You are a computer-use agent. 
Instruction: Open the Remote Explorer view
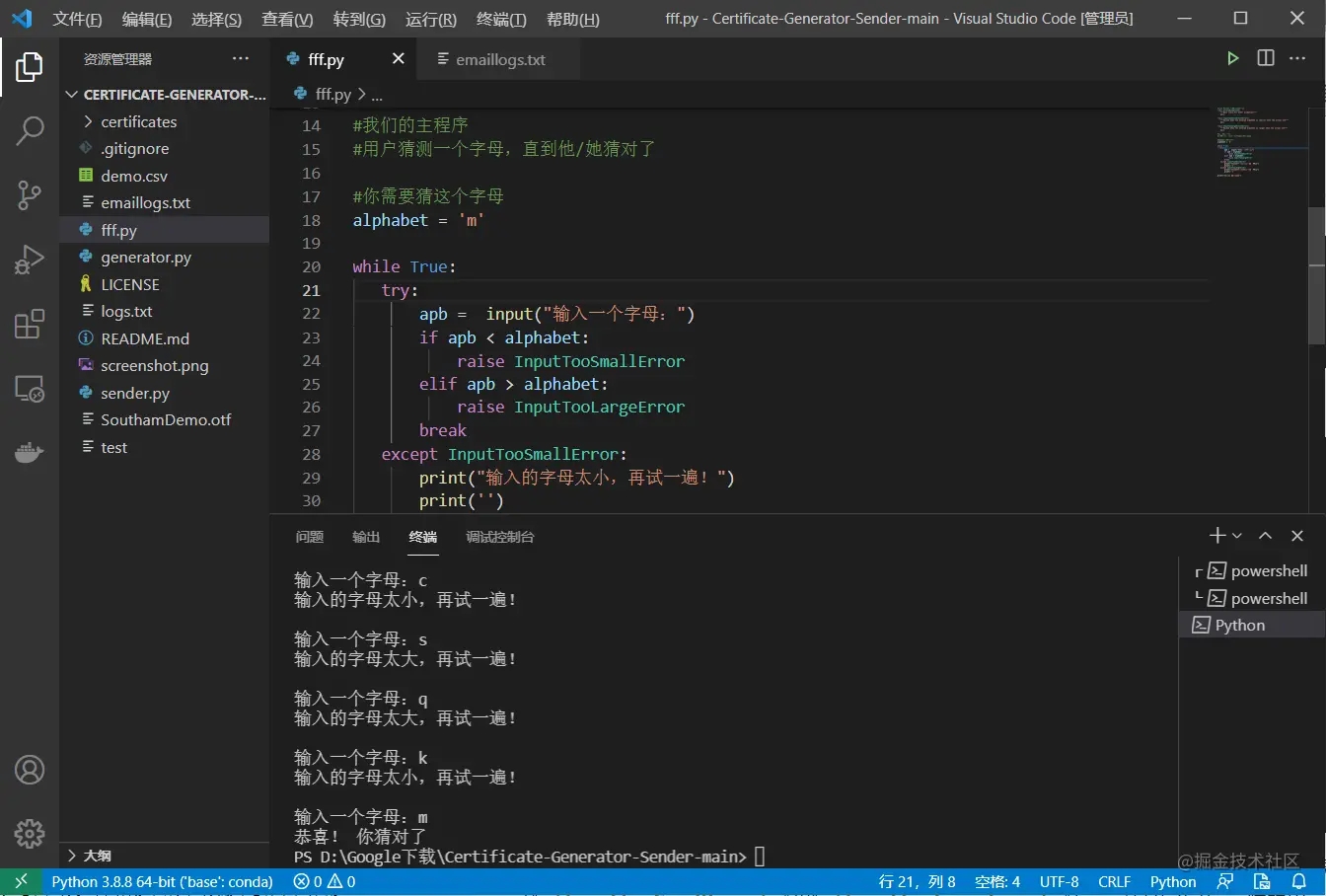coord(30,389)
